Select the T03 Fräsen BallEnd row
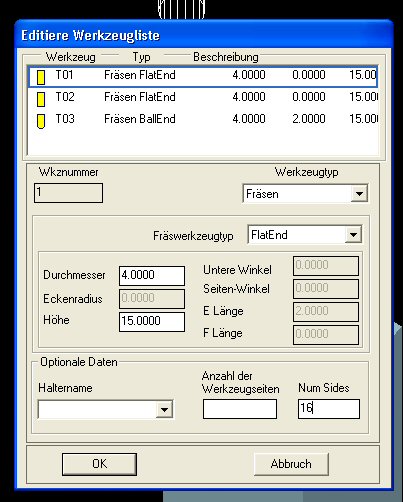 click(x=203, y=119)
